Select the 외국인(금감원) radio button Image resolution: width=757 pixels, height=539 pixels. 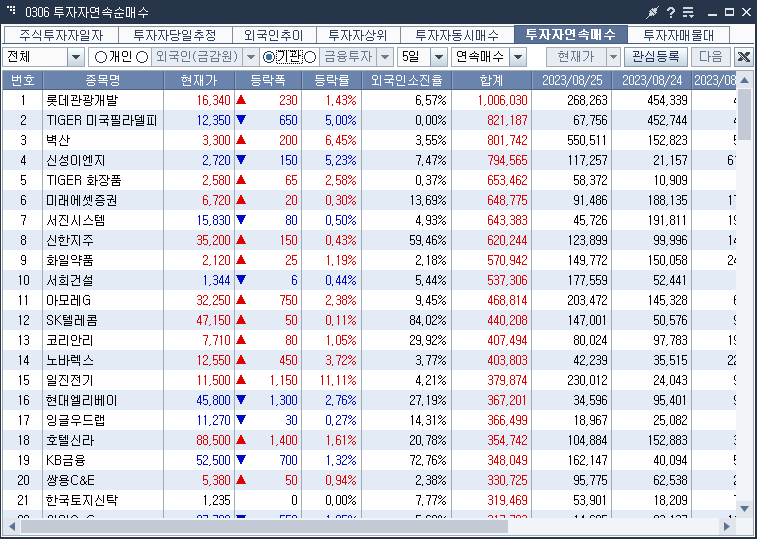point(142,57)
